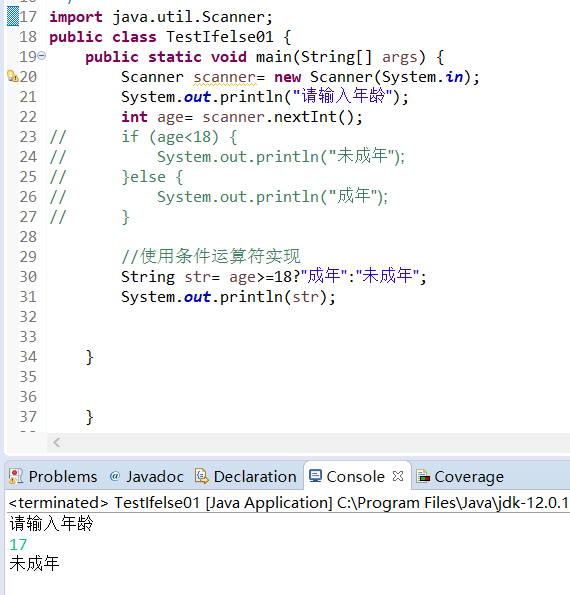
Task: Click line number 30 in the gutter
Action: pos(28,277)
